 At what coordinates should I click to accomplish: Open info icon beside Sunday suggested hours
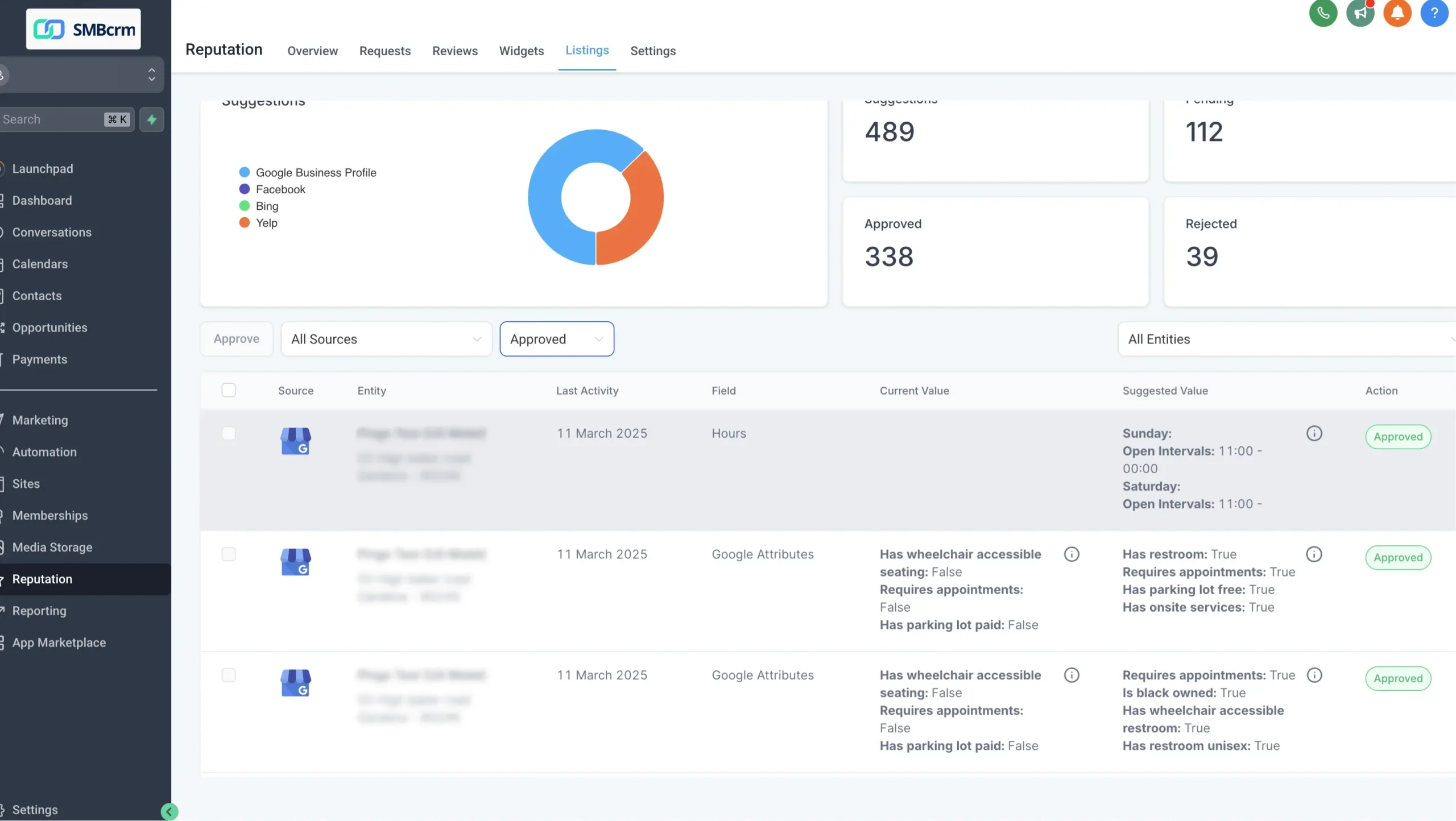(1314, 433)
